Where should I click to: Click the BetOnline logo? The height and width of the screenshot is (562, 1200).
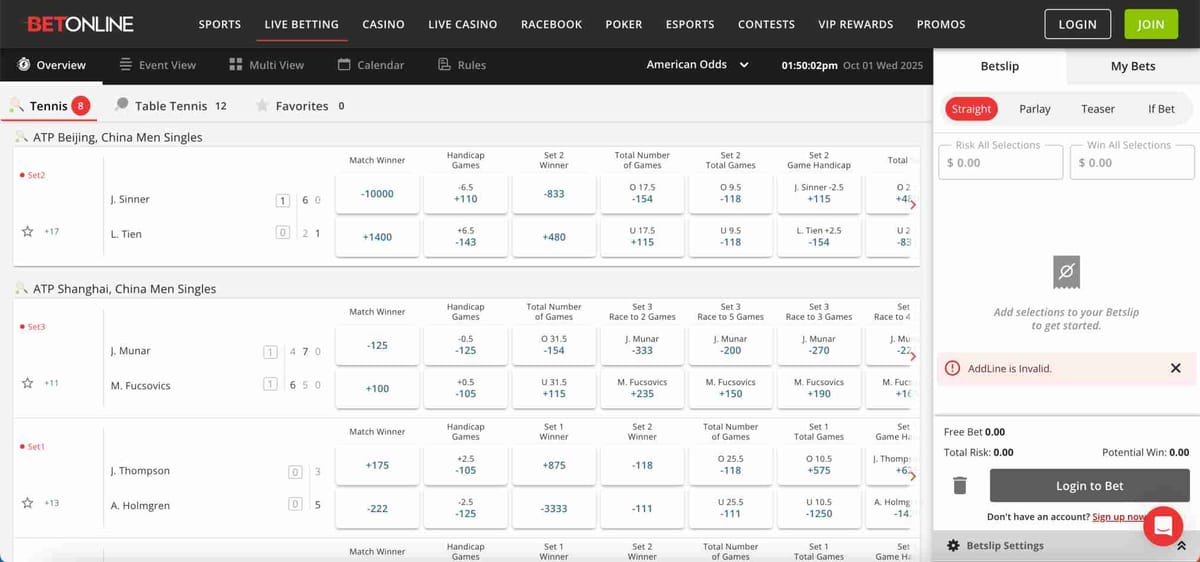(80, 24)
